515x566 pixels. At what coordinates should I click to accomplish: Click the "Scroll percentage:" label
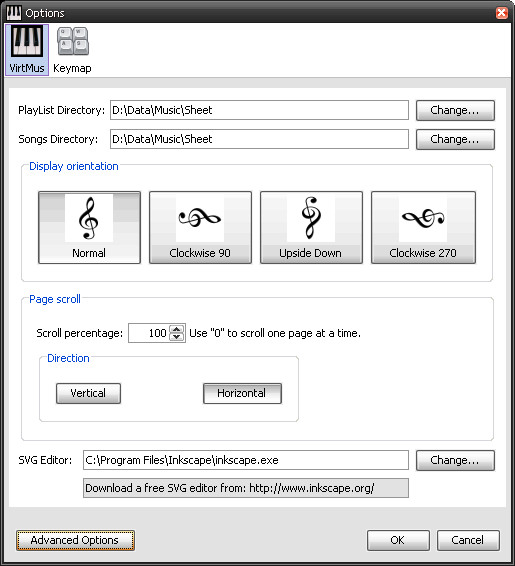click(80, 333)
